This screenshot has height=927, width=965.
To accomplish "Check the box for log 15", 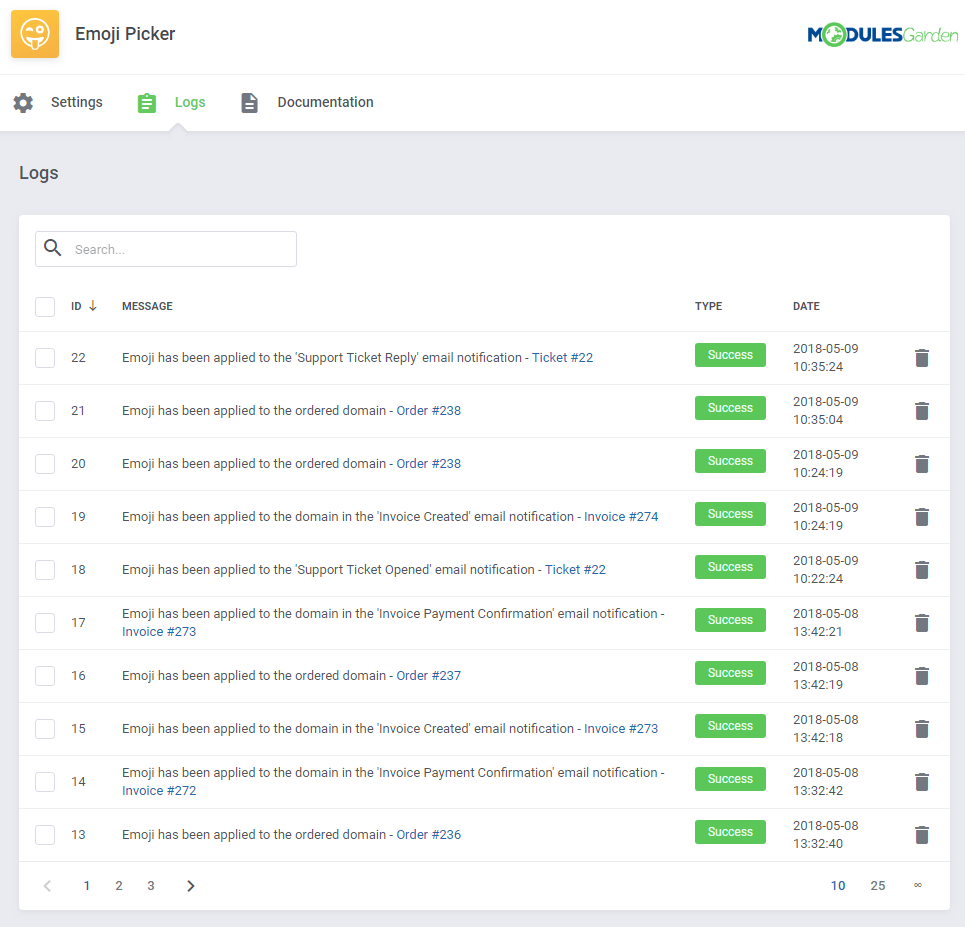I will point(45,729).
